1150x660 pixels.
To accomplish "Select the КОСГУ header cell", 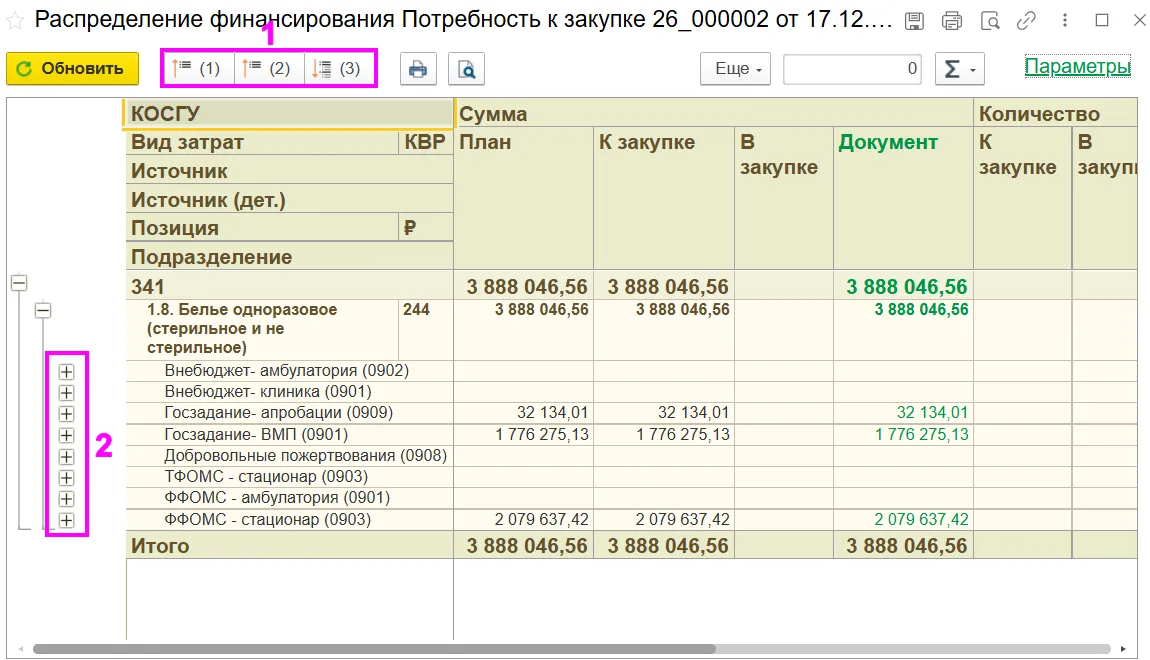I will coord(289,114).
